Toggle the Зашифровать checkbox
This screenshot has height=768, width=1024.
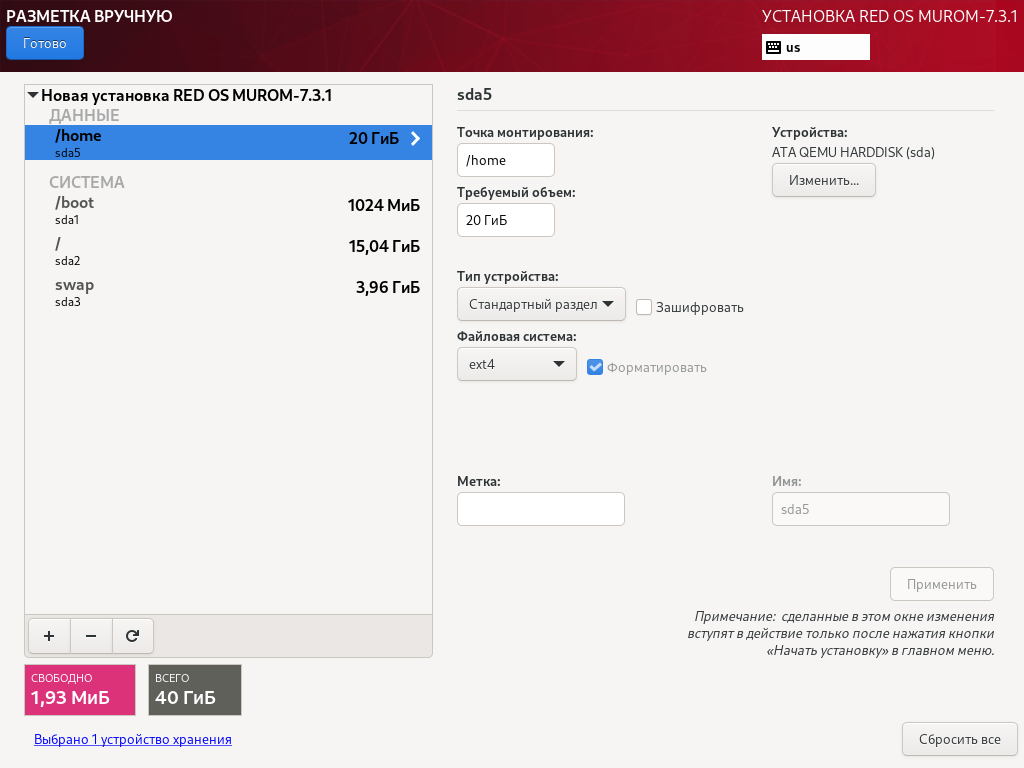tap(644, 307)
